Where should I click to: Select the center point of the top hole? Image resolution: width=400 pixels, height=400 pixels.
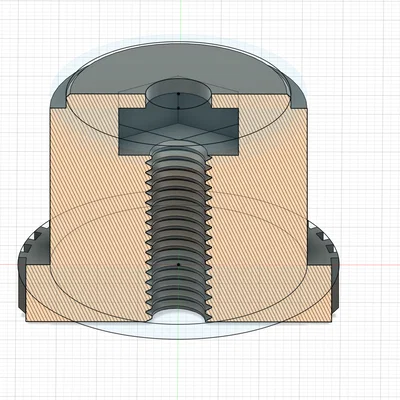[179, 94]
